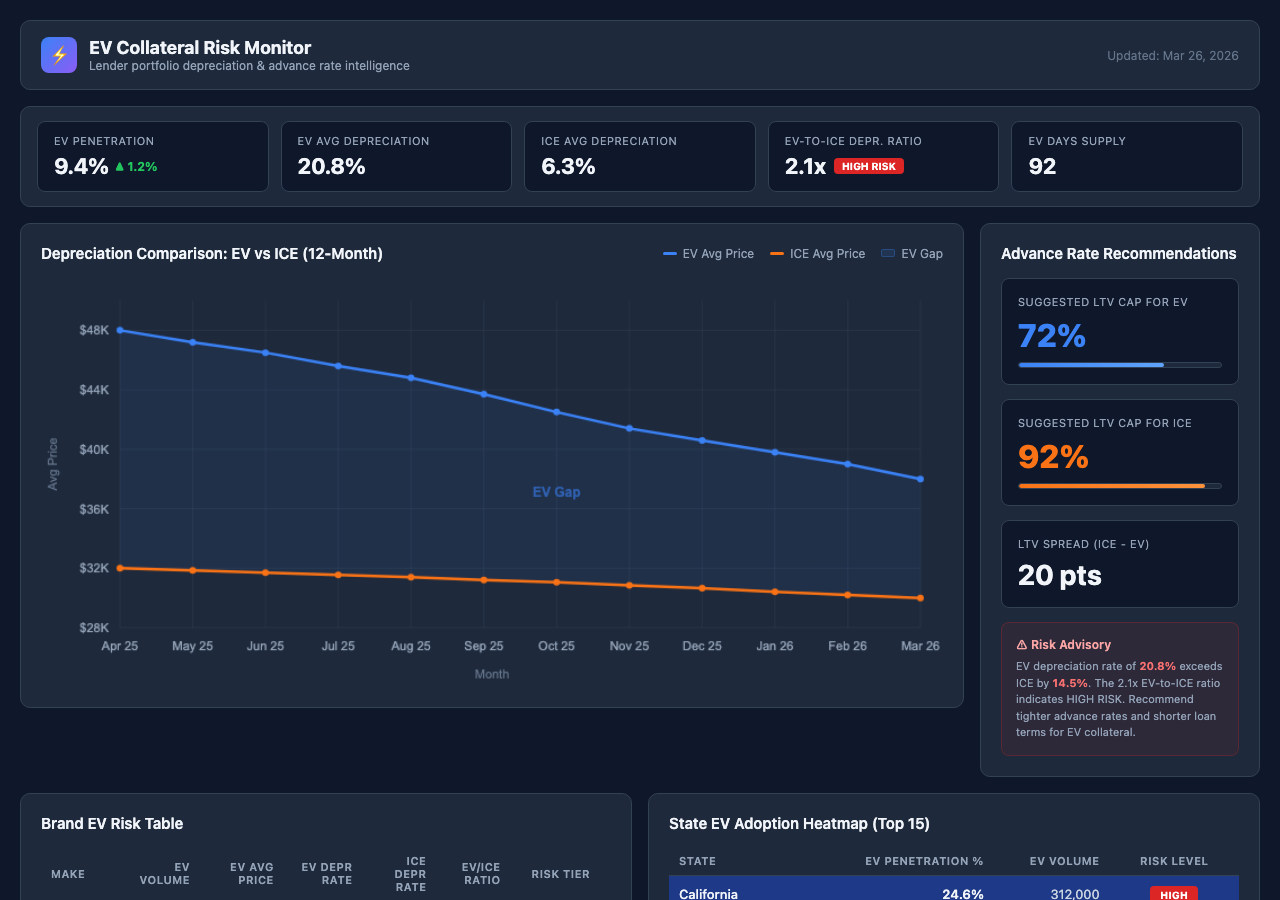Click the final Mar 26 point on EV line

tap(920, 478)
